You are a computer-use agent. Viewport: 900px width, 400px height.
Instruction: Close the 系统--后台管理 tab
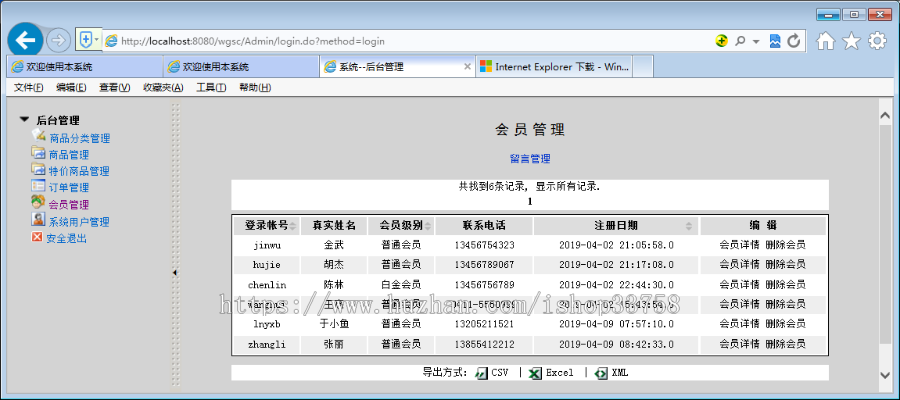click(x=467, y=67)
